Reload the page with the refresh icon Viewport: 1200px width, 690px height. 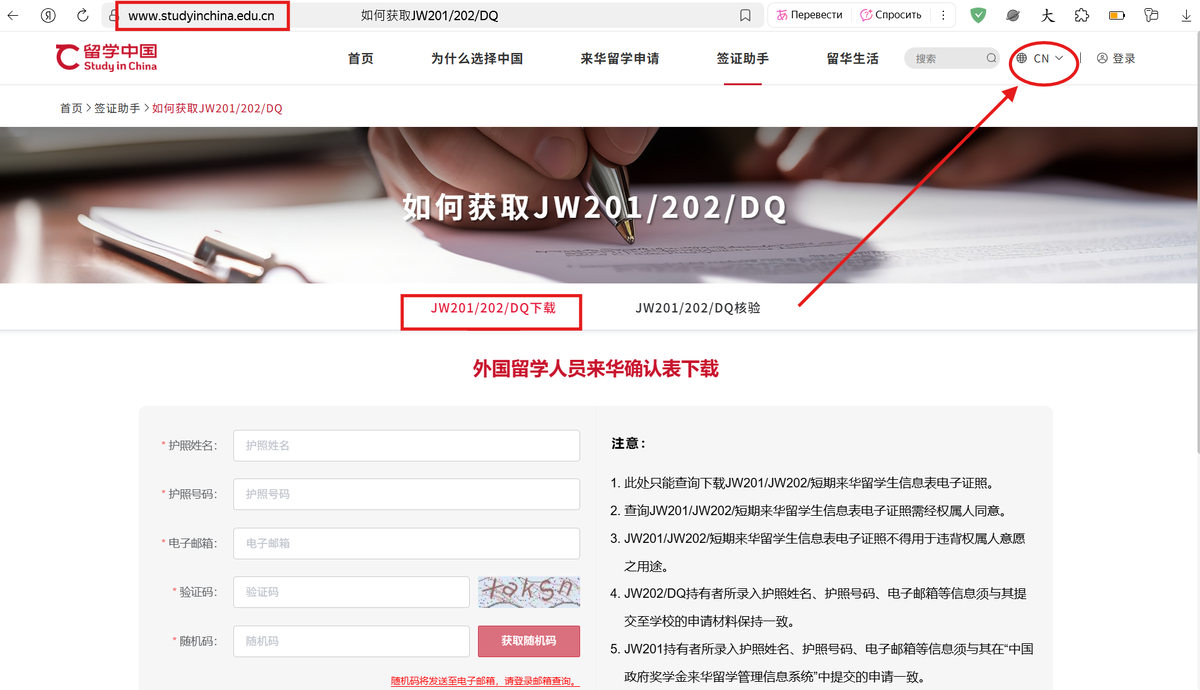(x=83, y=15)
